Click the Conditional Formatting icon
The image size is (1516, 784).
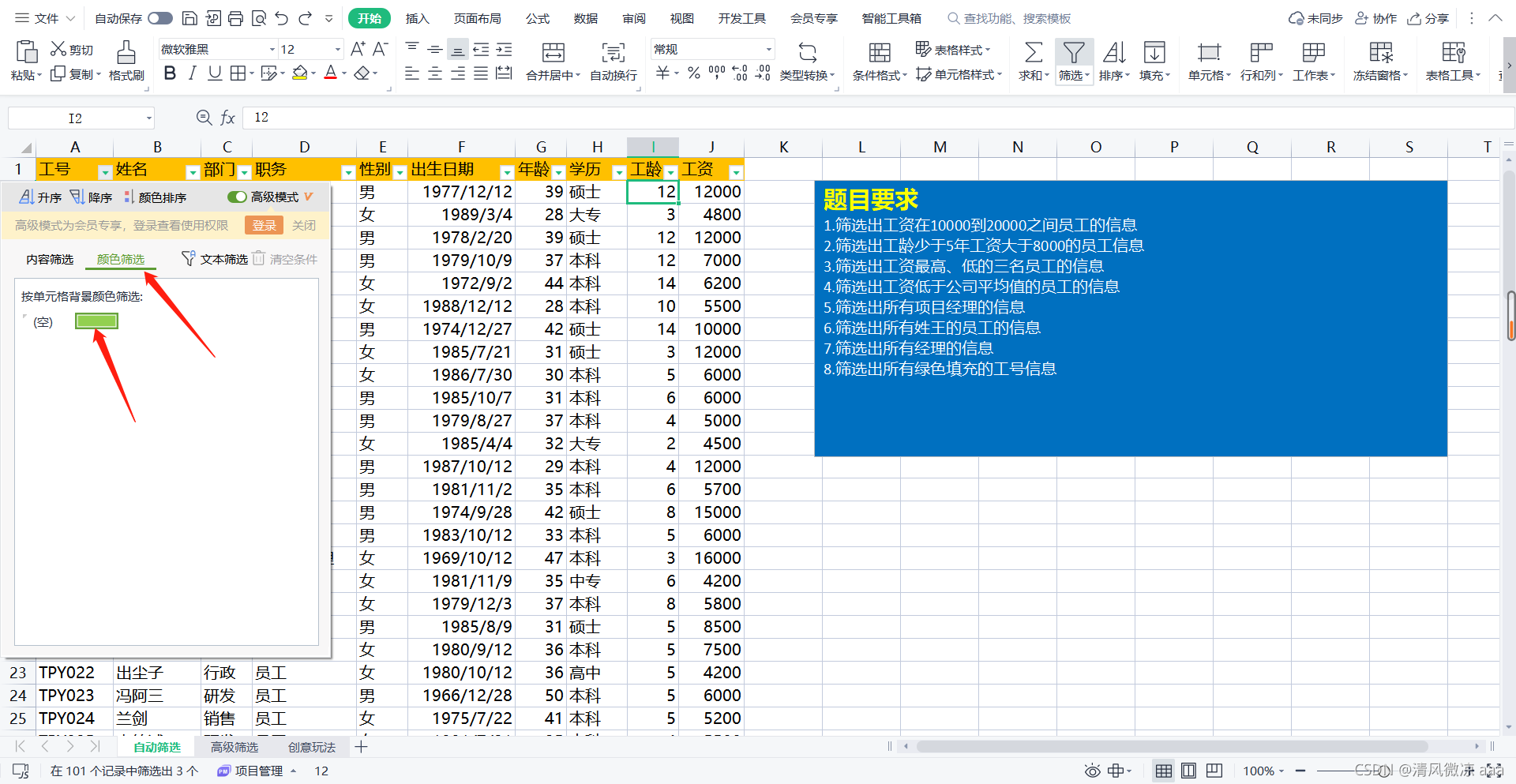click(x=879, y=53)
